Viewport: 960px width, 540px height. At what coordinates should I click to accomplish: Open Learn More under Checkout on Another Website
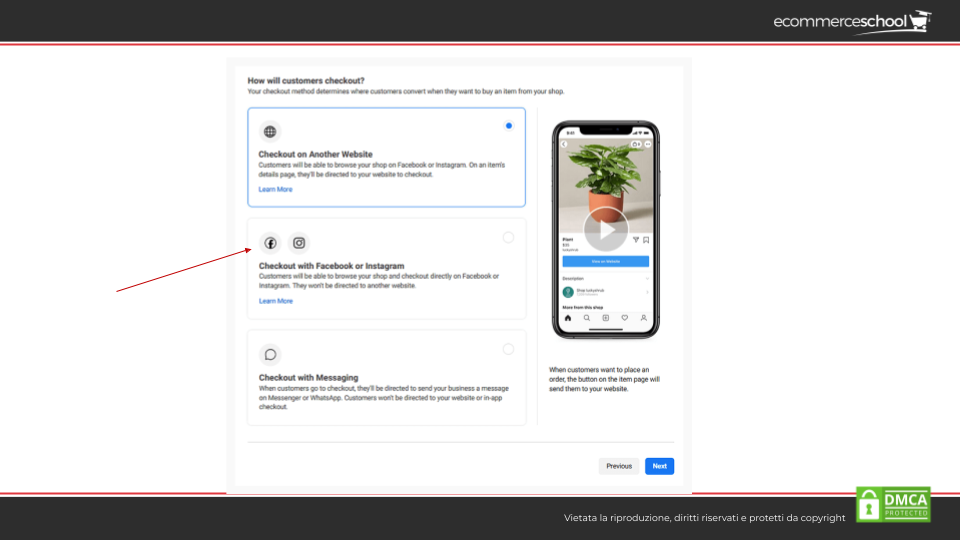276,189
